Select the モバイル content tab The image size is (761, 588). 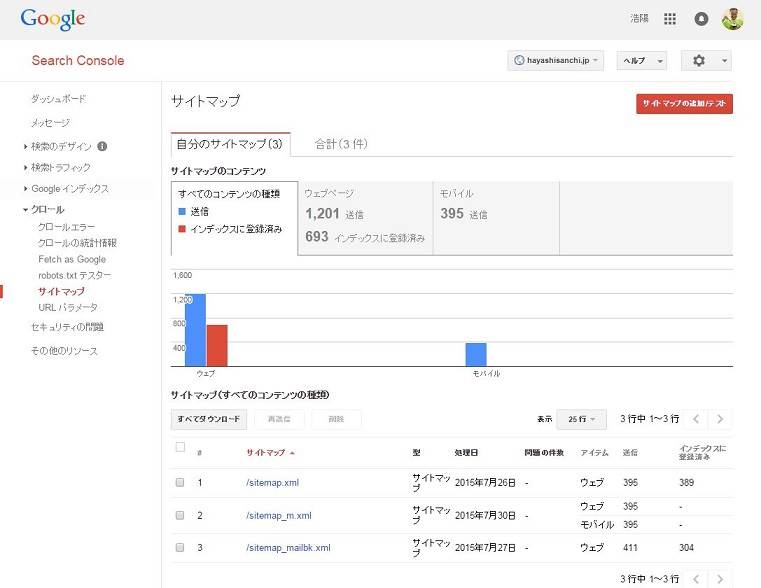tap(496, 218)
